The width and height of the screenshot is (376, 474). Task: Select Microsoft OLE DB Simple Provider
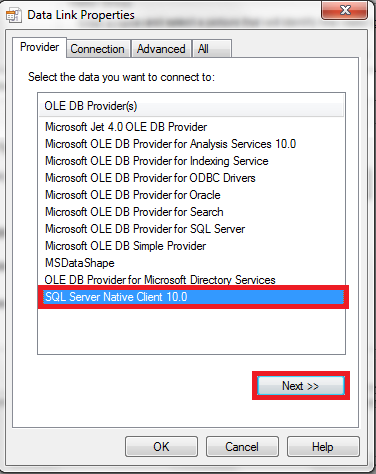(x=125, y=246)
